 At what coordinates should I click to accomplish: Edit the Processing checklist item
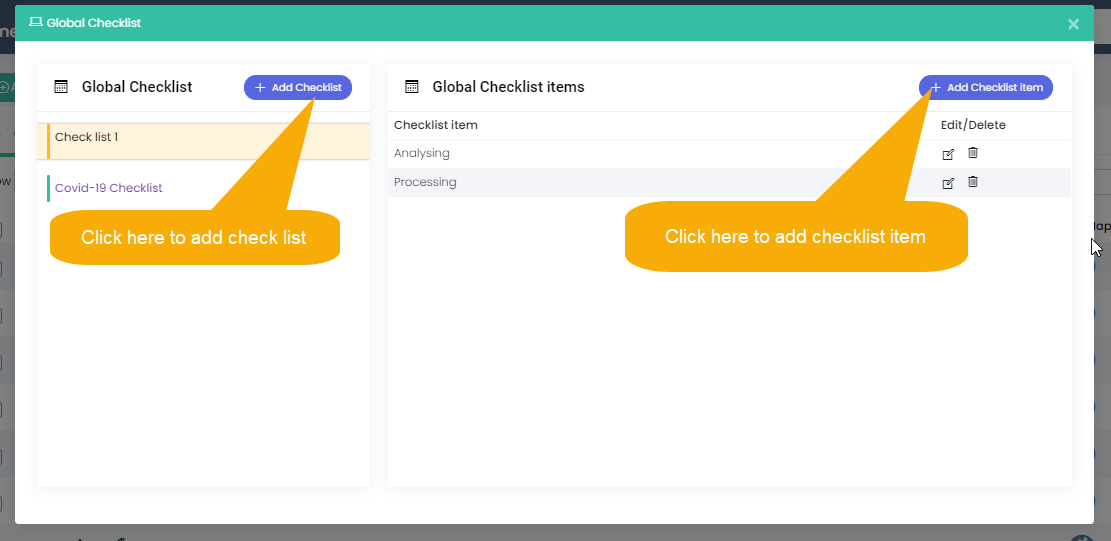(x=948, y=183)
